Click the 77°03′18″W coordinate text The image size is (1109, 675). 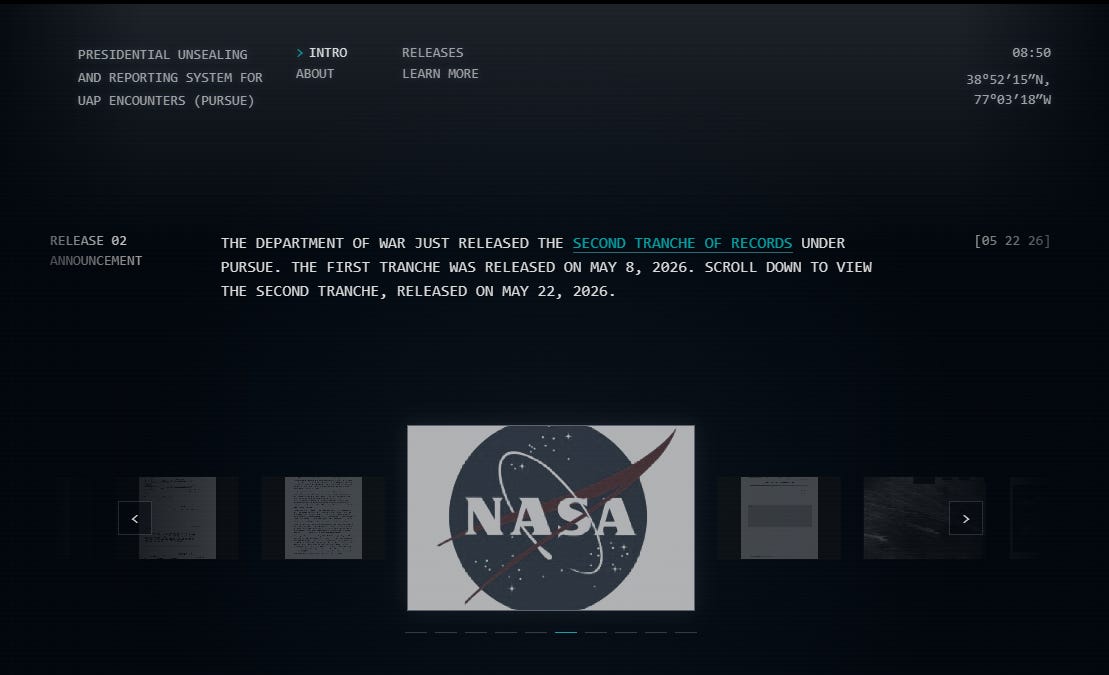coord(1012,100)
